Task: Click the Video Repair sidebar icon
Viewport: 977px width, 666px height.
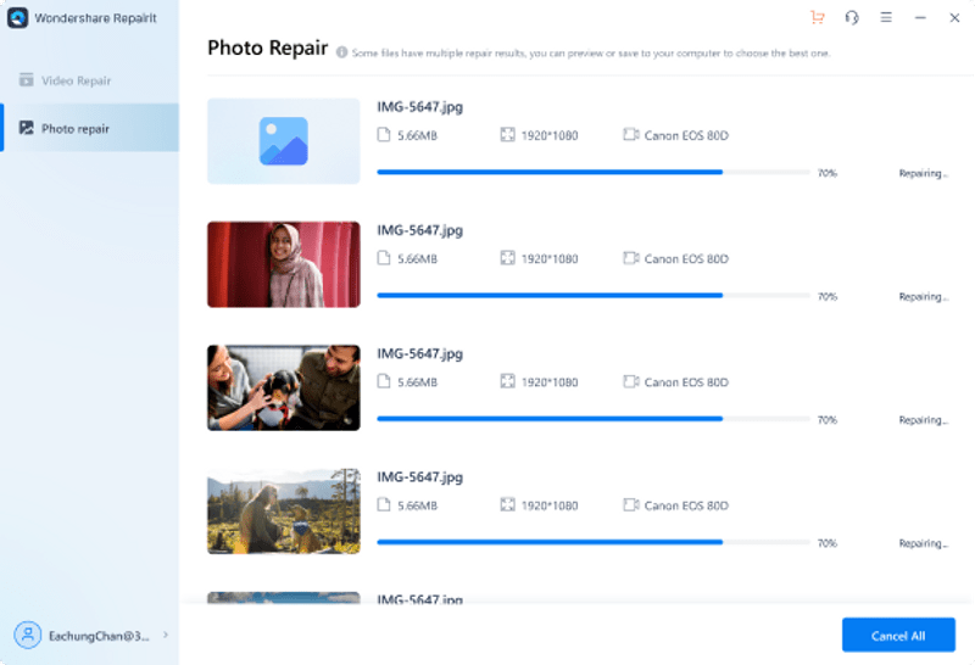Action: (x=26, y=80)
